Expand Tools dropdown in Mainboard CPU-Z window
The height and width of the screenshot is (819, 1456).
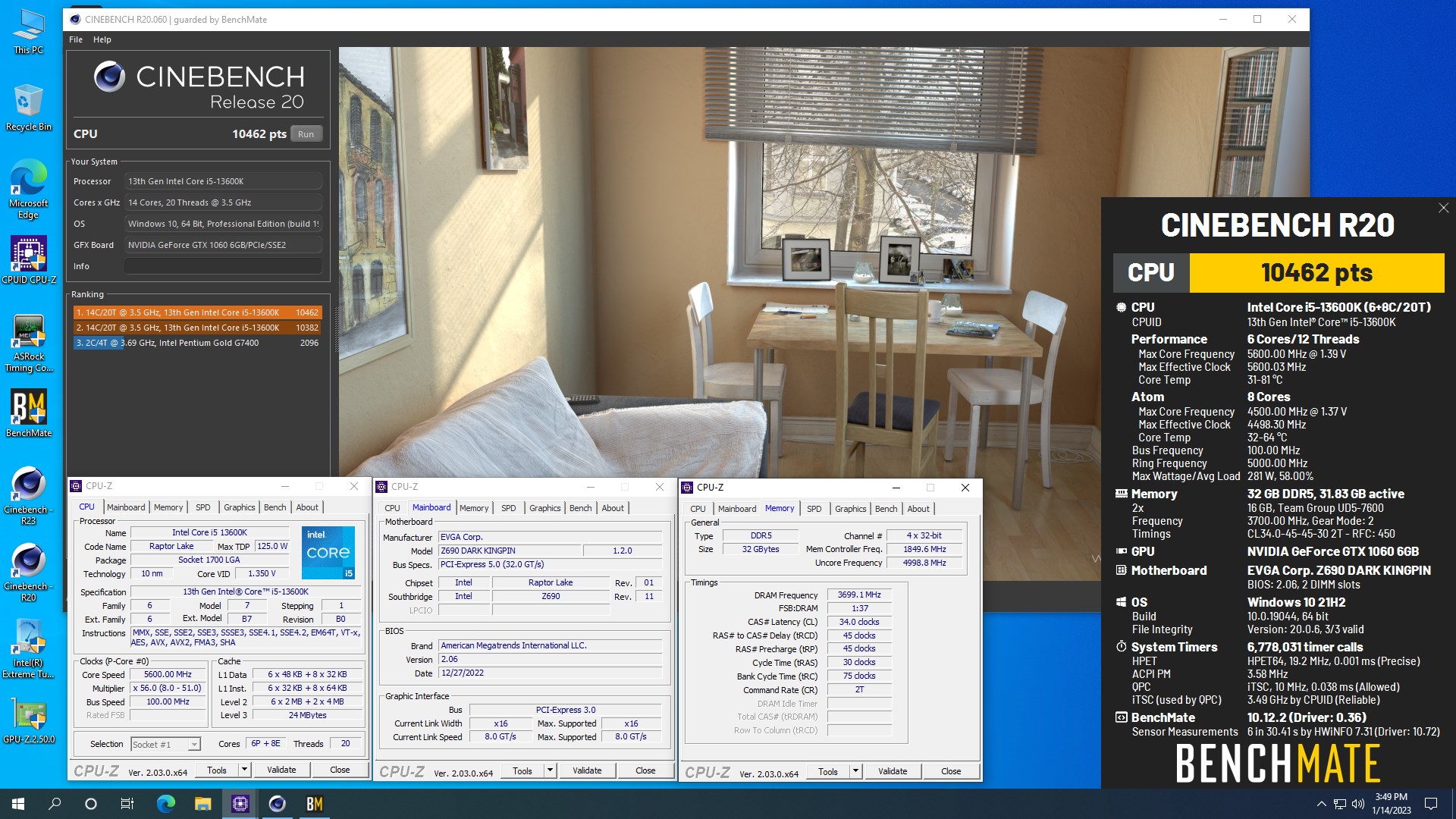click(551, 770)
